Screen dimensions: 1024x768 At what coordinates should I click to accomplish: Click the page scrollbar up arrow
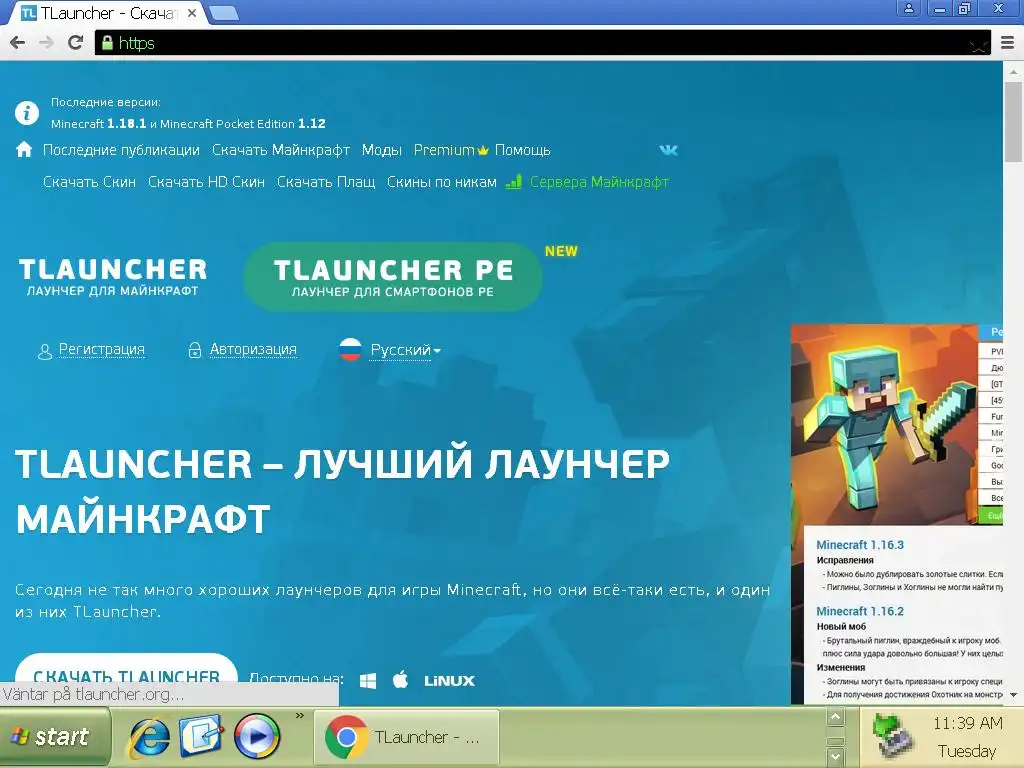(x=1014, y=71)
